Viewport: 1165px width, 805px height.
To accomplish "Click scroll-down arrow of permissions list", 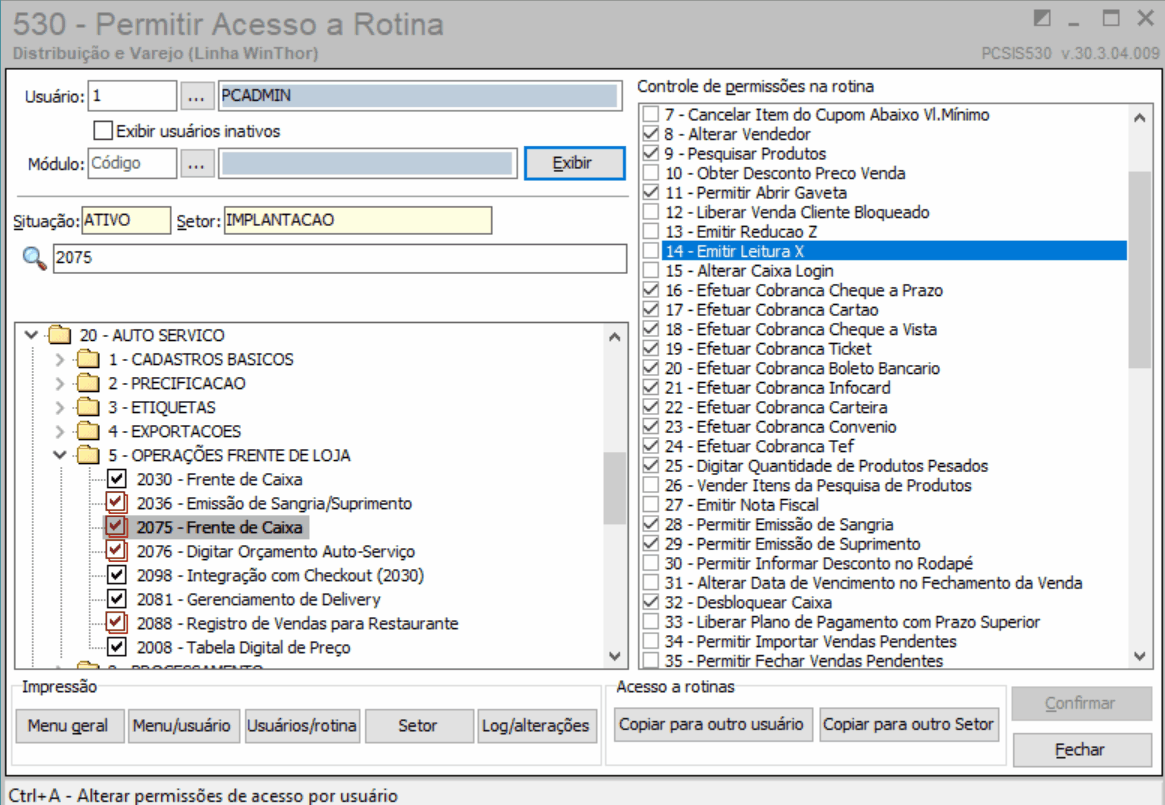I will (1139, 656).
